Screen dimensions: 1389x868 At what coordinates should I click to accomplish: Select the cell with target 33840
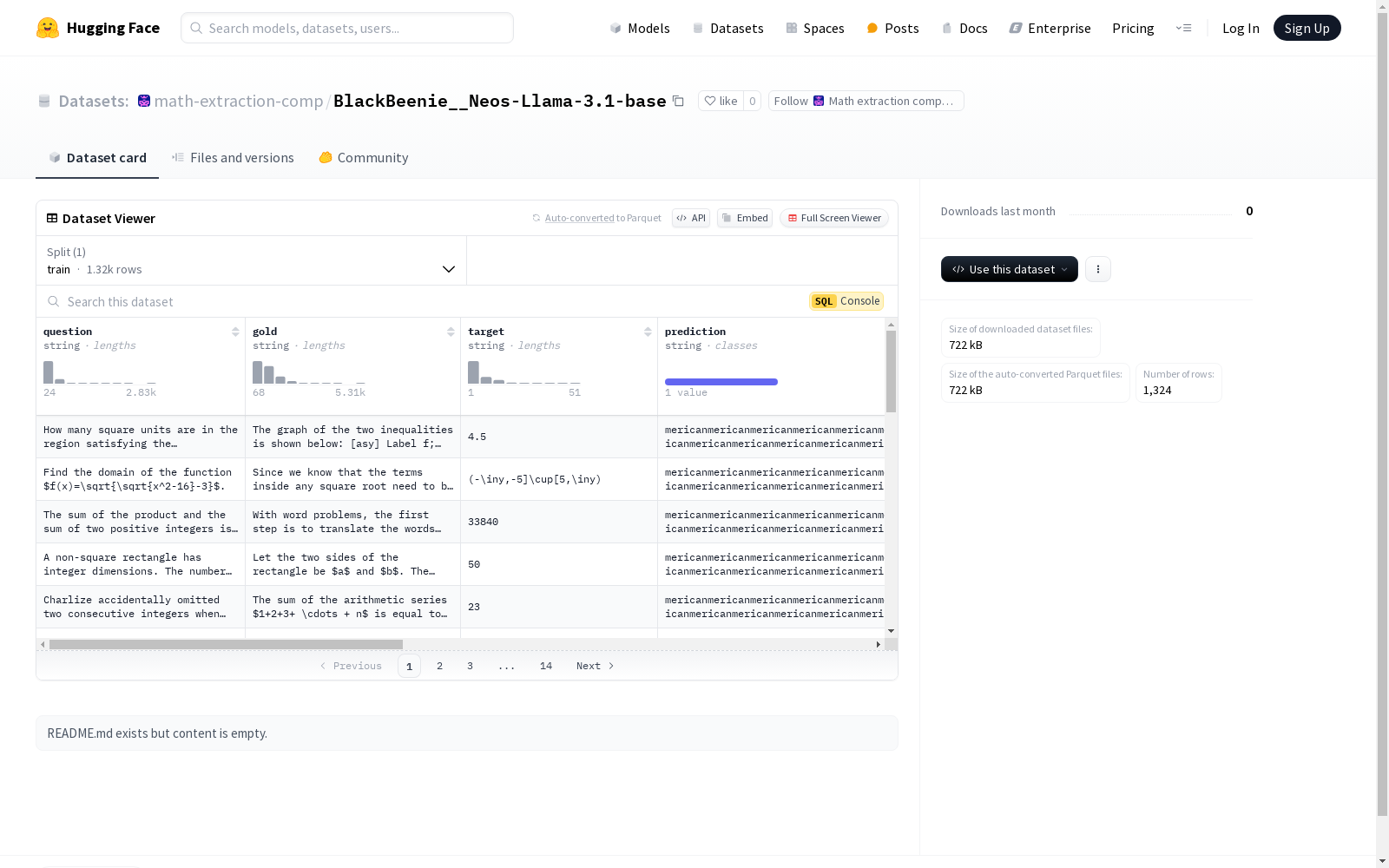(x=559, y=522)
